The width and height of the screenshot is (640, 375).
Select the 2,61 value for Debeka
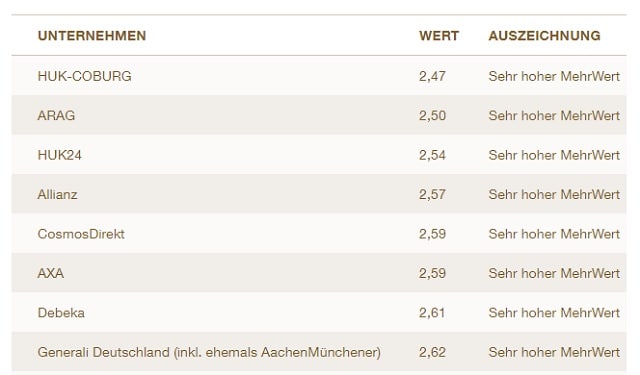click(432, 313)
